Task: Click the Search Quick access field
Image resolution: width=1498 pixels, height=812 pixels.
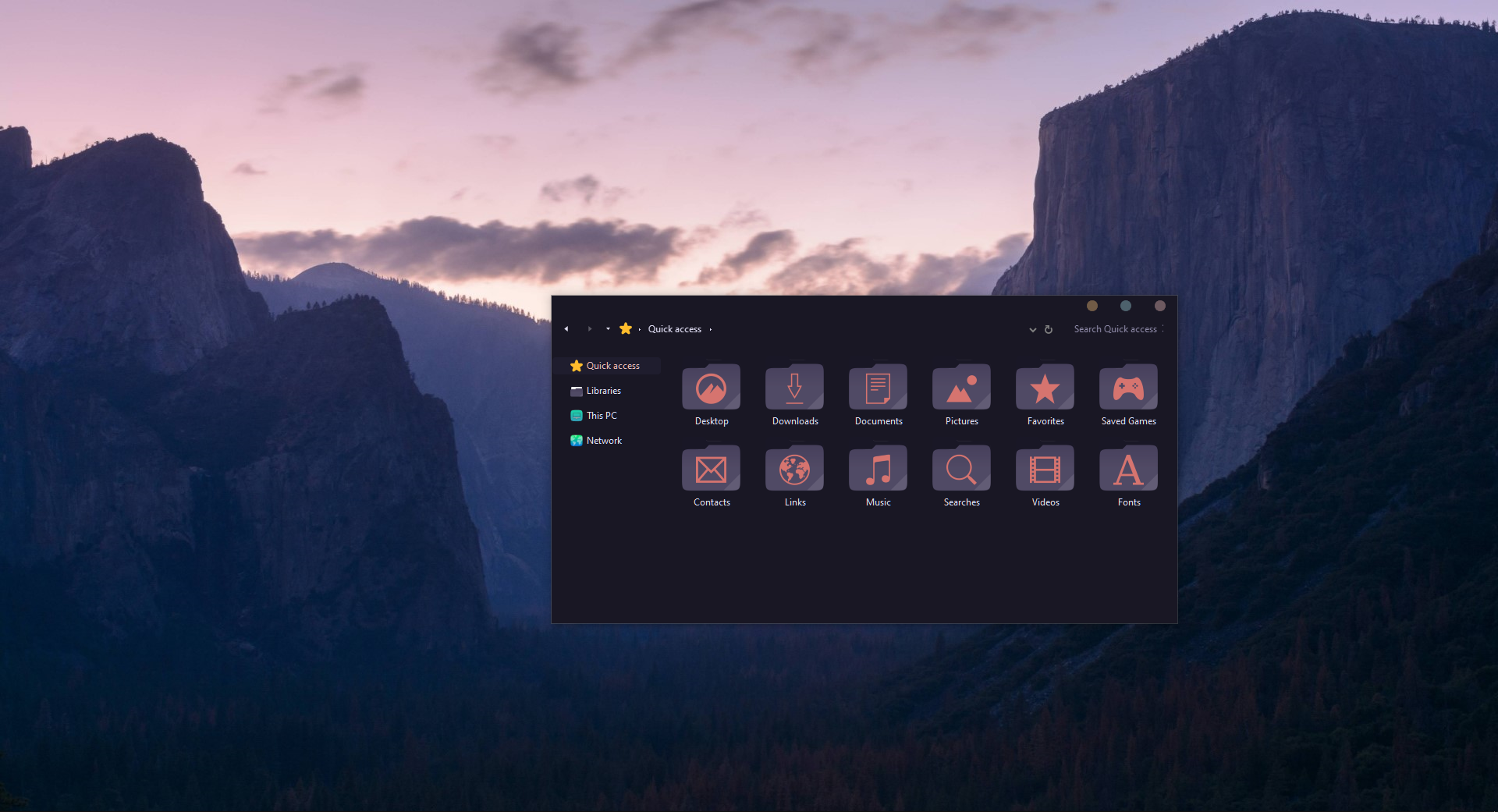Action: [x=1117, y=328]
